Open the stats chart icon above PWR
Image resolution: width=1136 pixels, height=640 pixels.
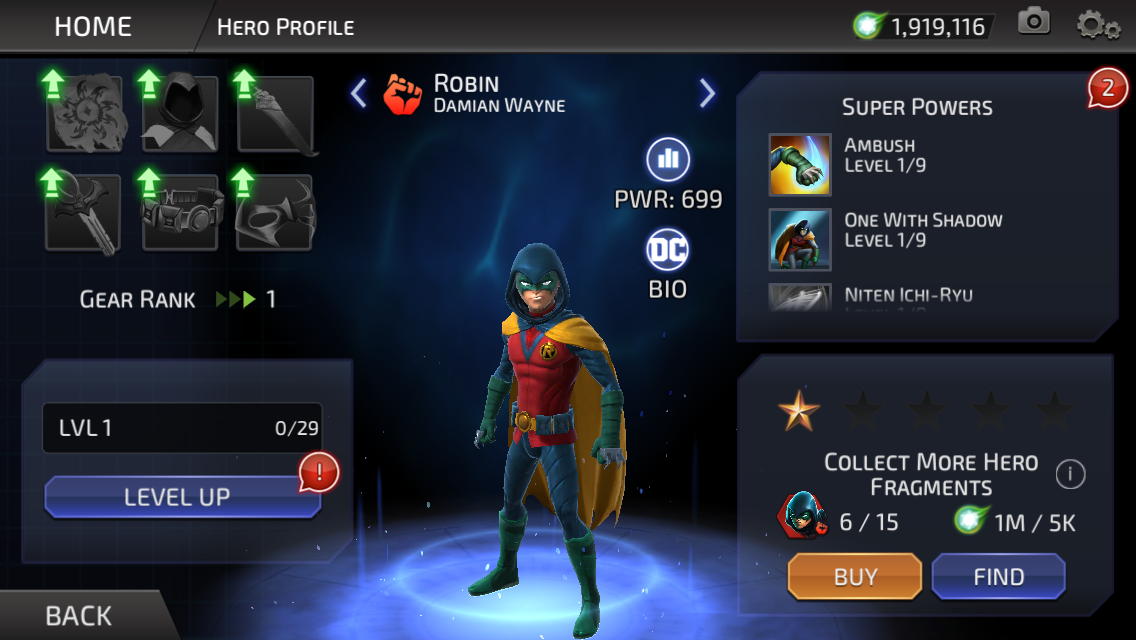click(x=667, y=159)
